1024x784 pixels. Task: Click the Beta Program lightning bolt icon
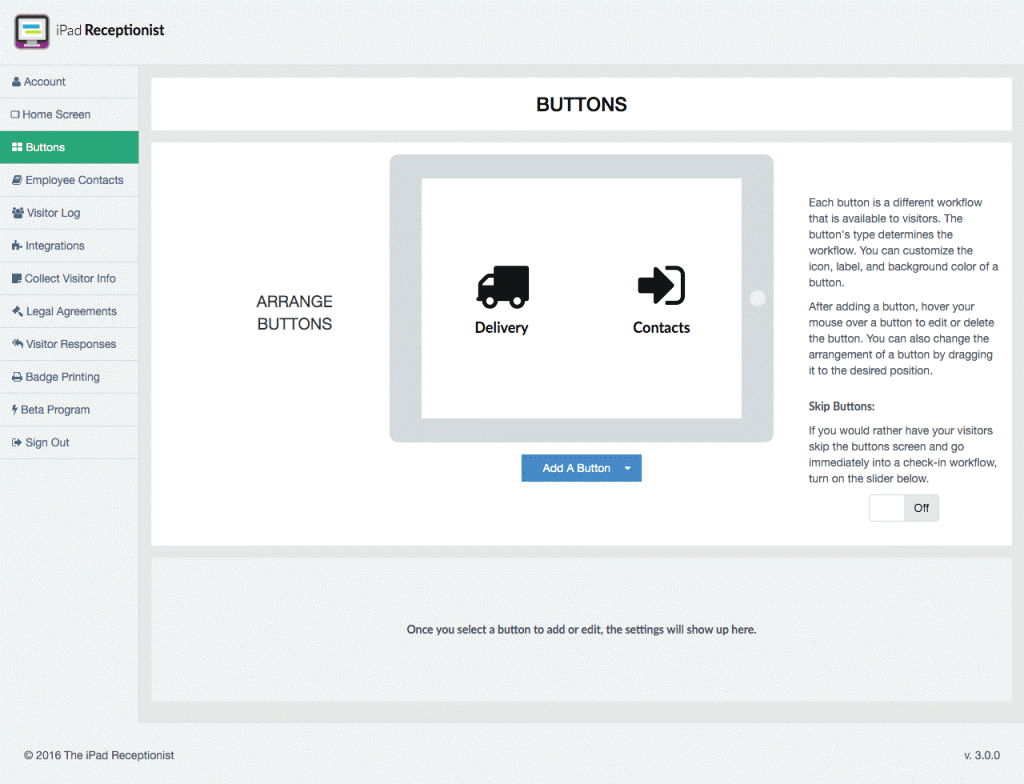(x=14, y=410)
